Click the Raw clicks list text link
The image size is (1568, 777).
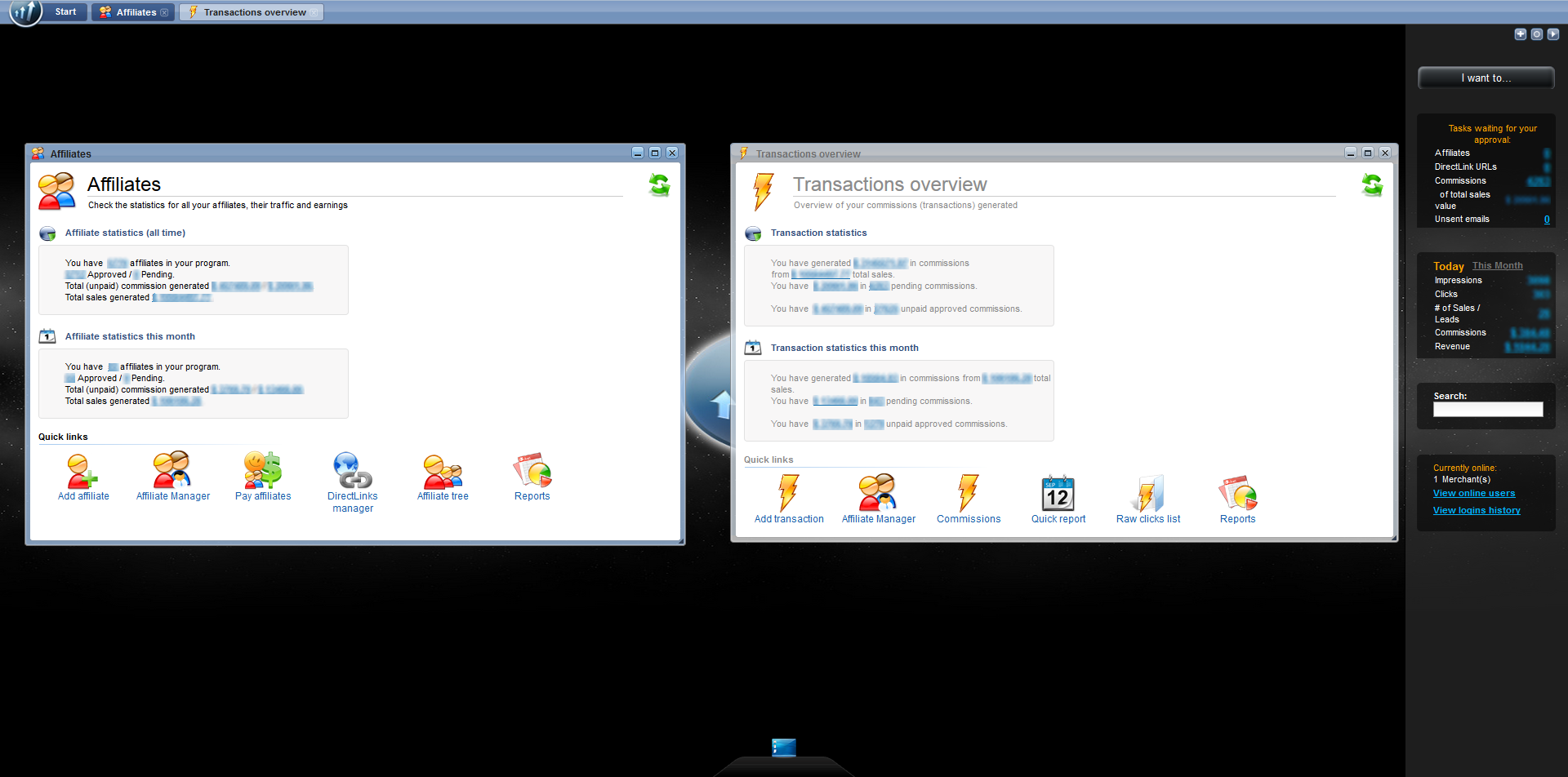click(1148, 519)
